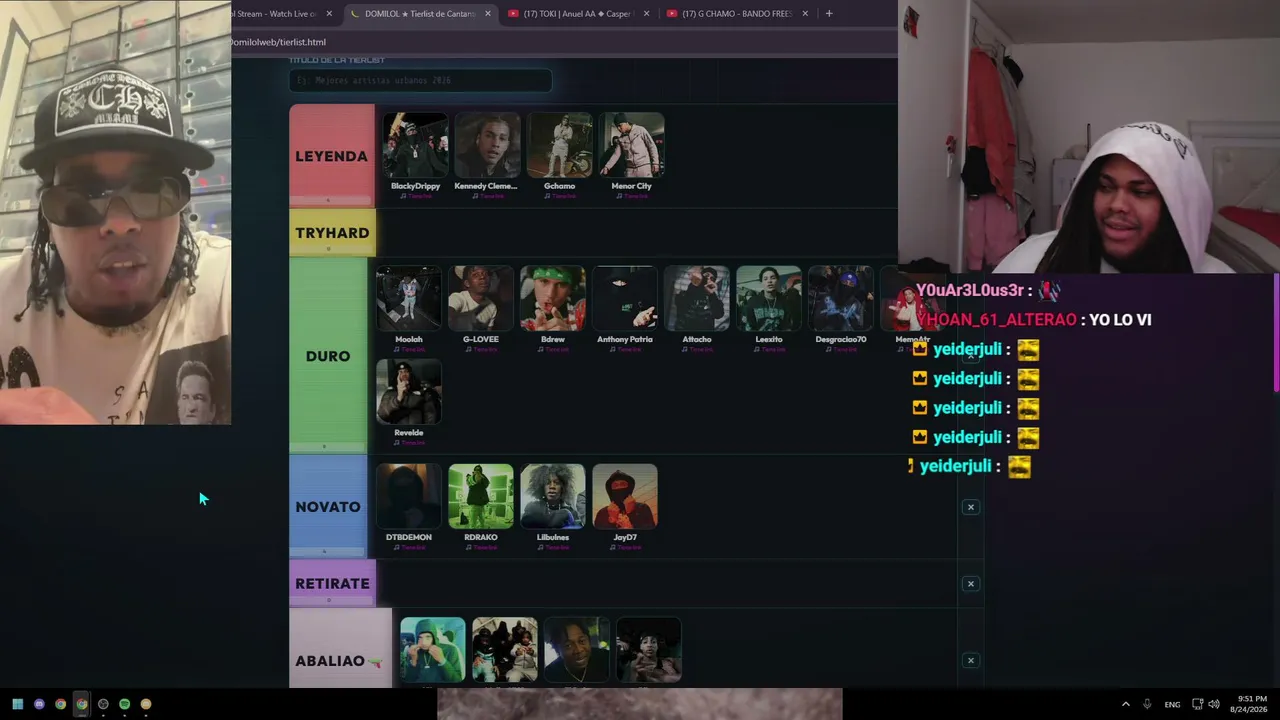Screen dimensions: 1280x720
Task: Select the DOMILOL Tierlist de Cantantes tab
Action: click(x=420, y=13)
